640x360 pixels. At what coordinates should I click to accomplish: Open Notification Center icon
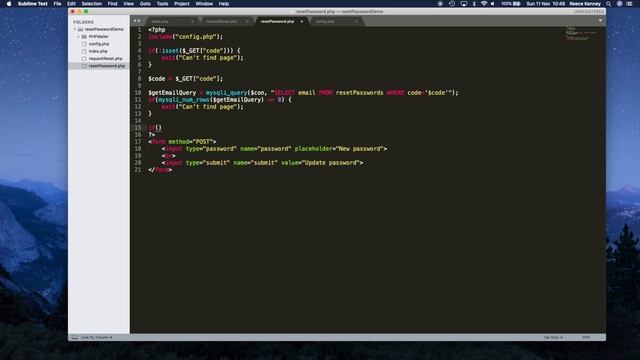629,4
